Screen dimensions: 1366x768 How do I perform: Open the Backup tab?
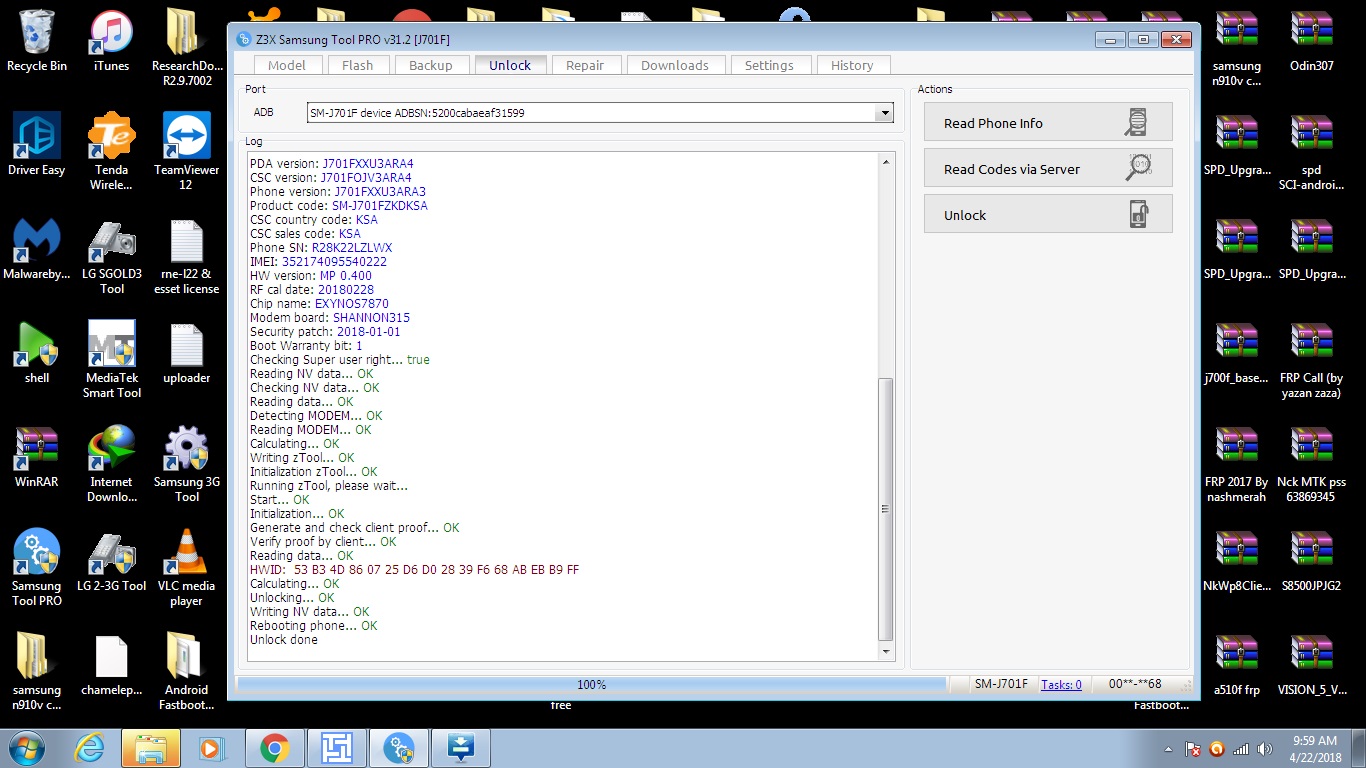431,65
